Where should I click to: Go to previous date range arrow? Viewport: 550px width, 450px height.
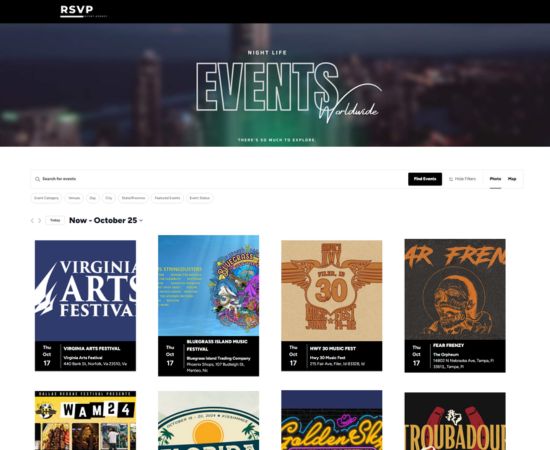pyautogui.click(x=32, y=221)
